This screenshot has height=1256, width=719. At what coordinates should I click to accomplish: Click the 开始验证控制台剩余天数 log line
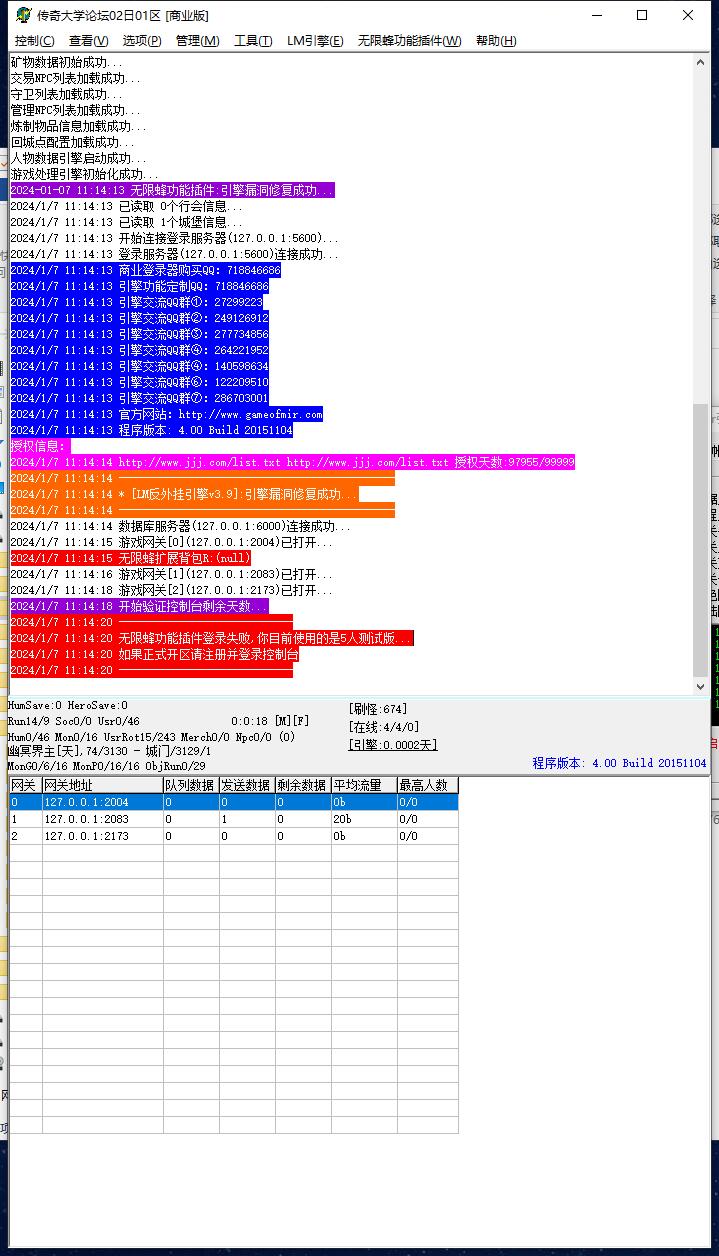(x=140, y=606)
